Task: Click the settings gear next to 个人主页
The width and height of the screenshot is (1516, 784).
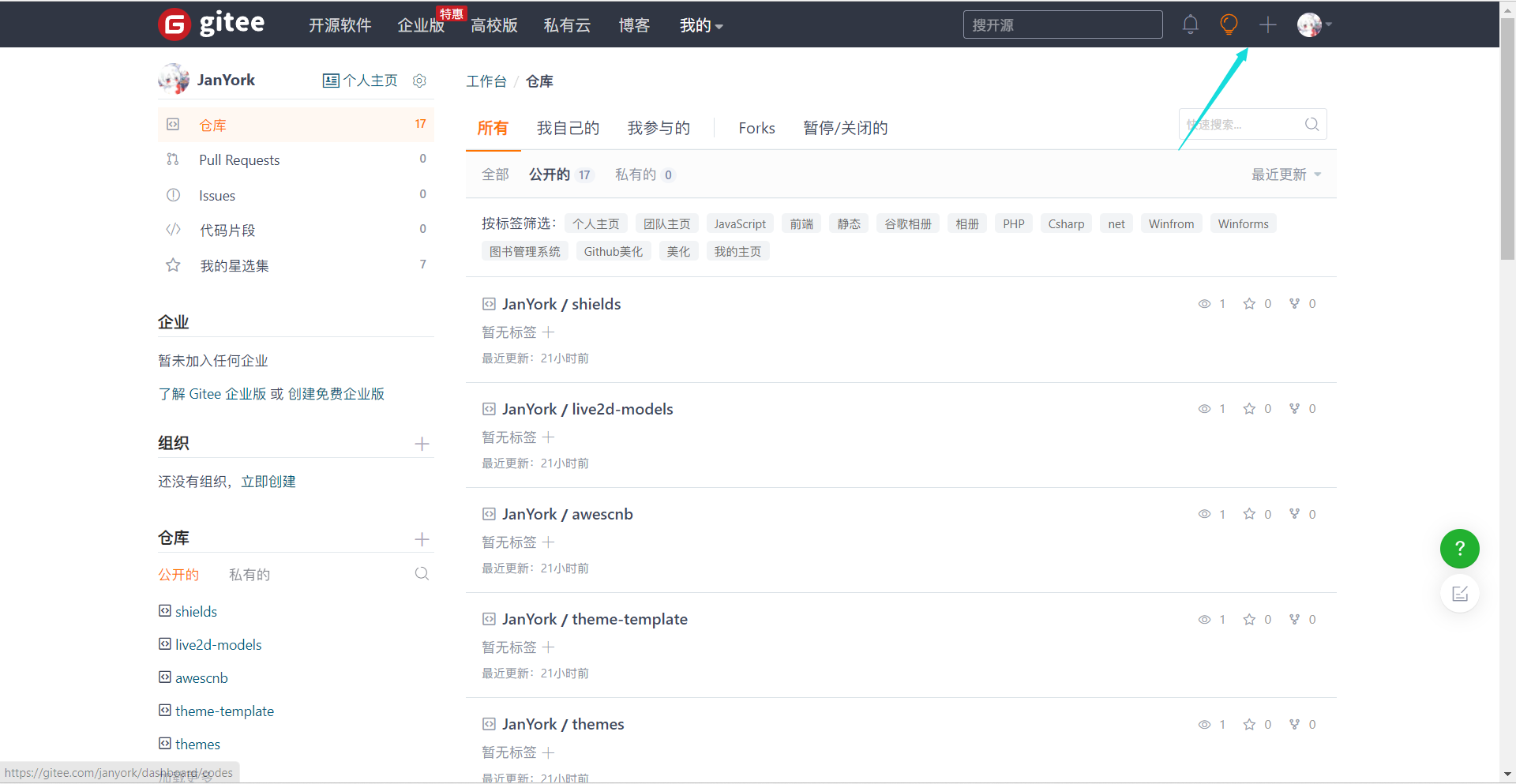Action: click(x=420, y=81)
